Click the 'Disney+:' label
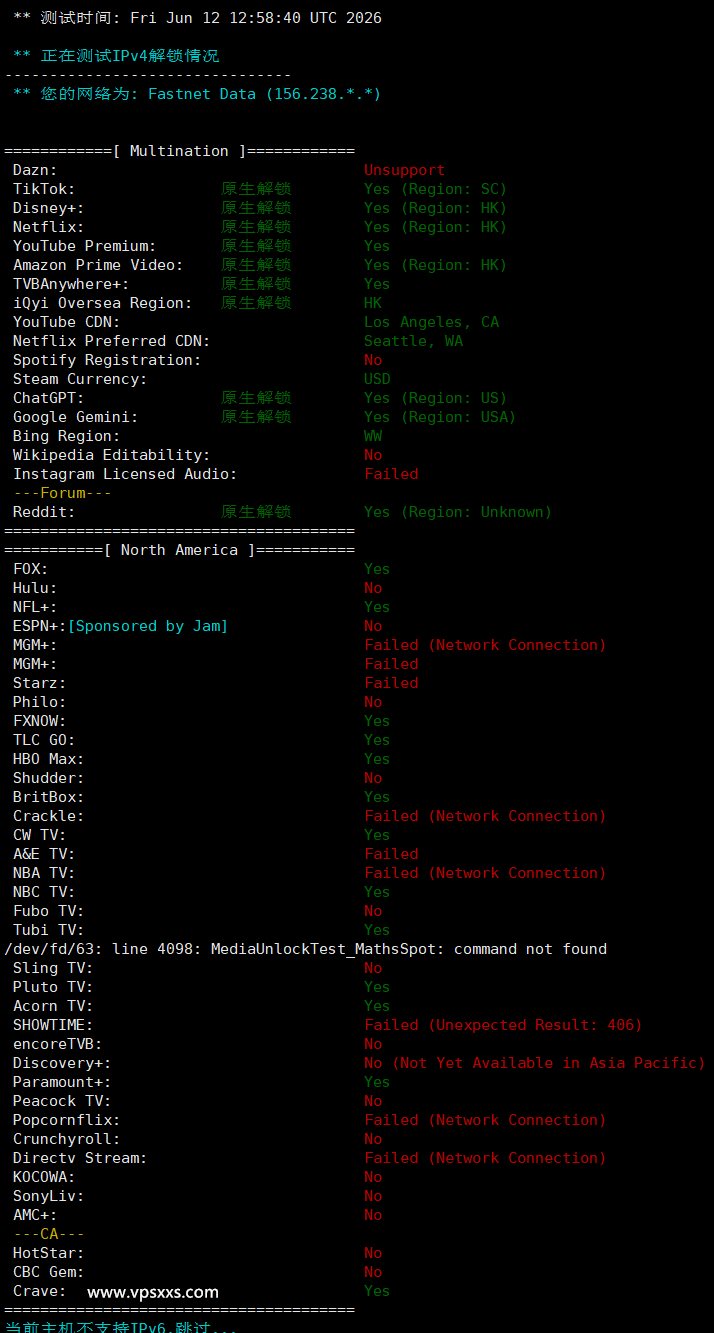This screenshot has width=714, height=1333. point(48,208)
